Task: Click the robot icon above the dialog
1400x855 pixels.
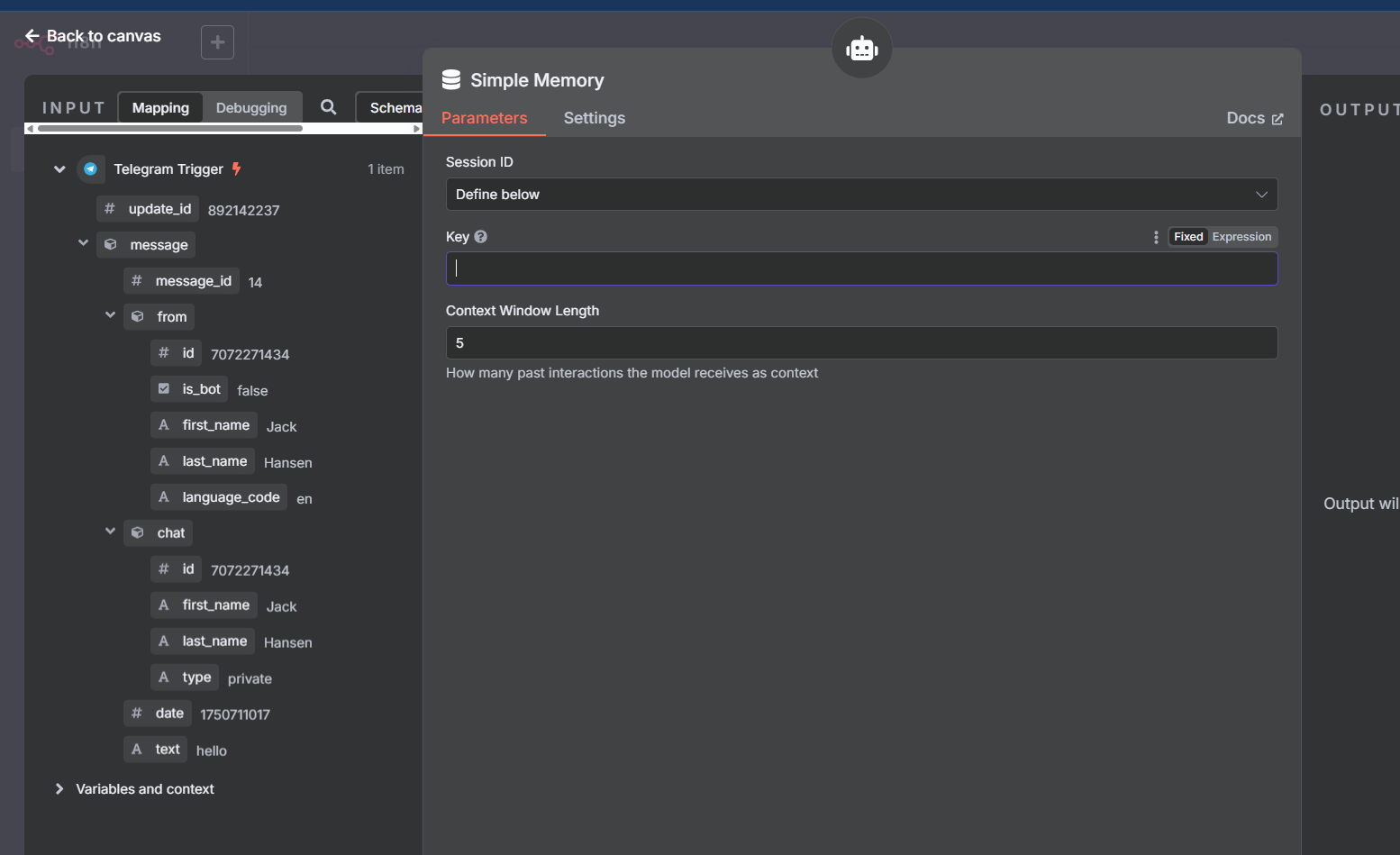Action: [861, 48]
